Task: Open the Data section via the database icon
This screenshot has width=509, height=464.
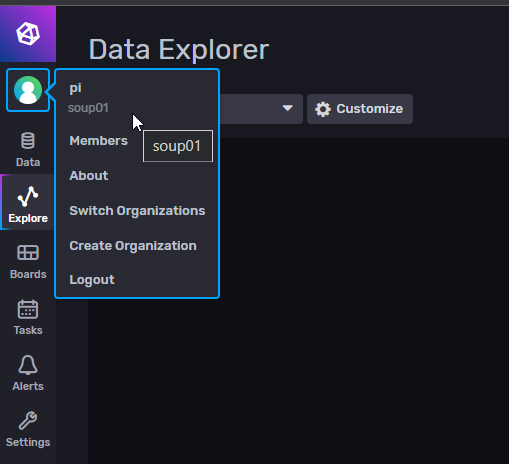Action: point(28,141)
